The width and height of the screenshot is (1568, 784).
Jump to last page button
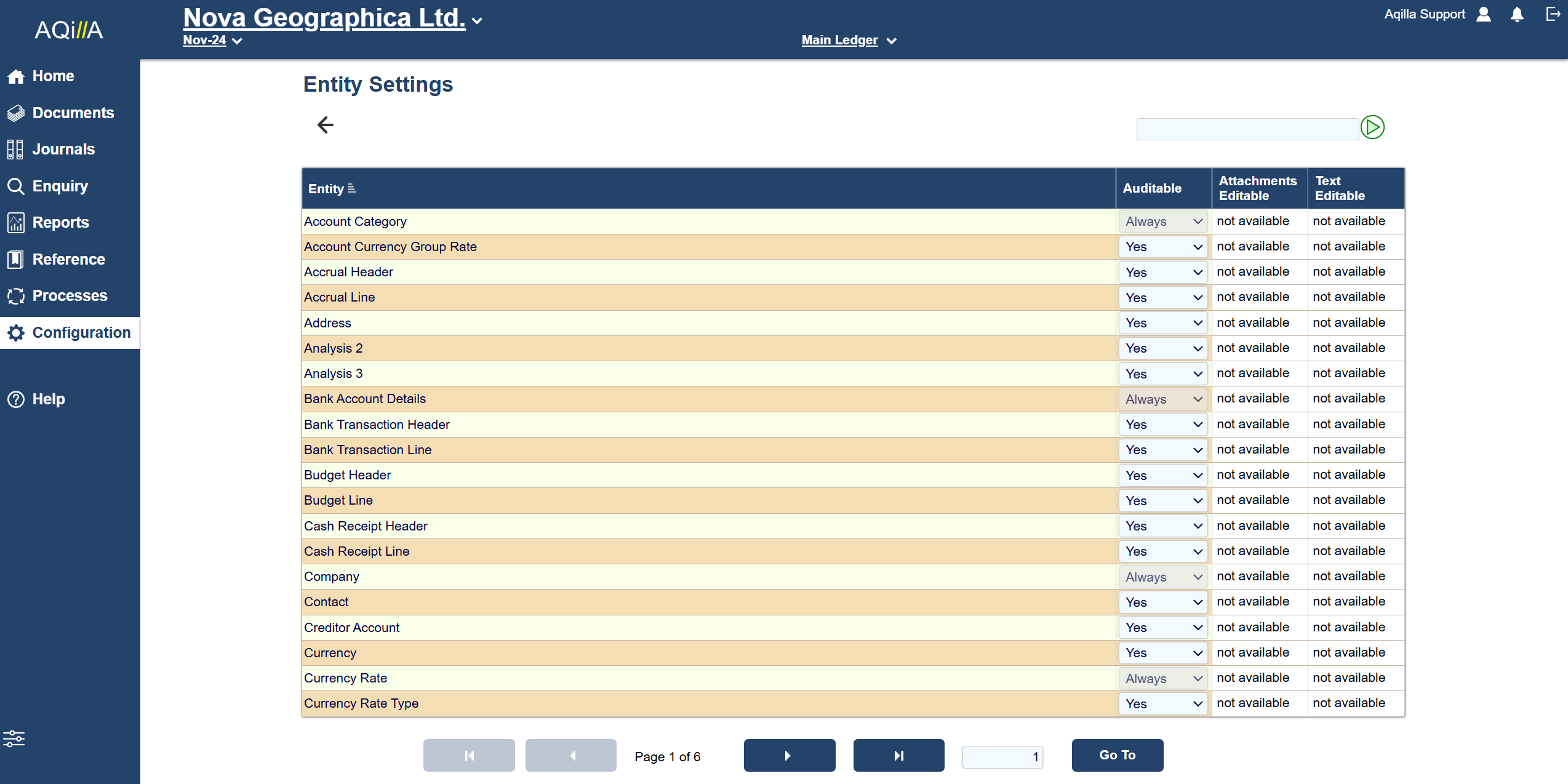click(898, 755)
